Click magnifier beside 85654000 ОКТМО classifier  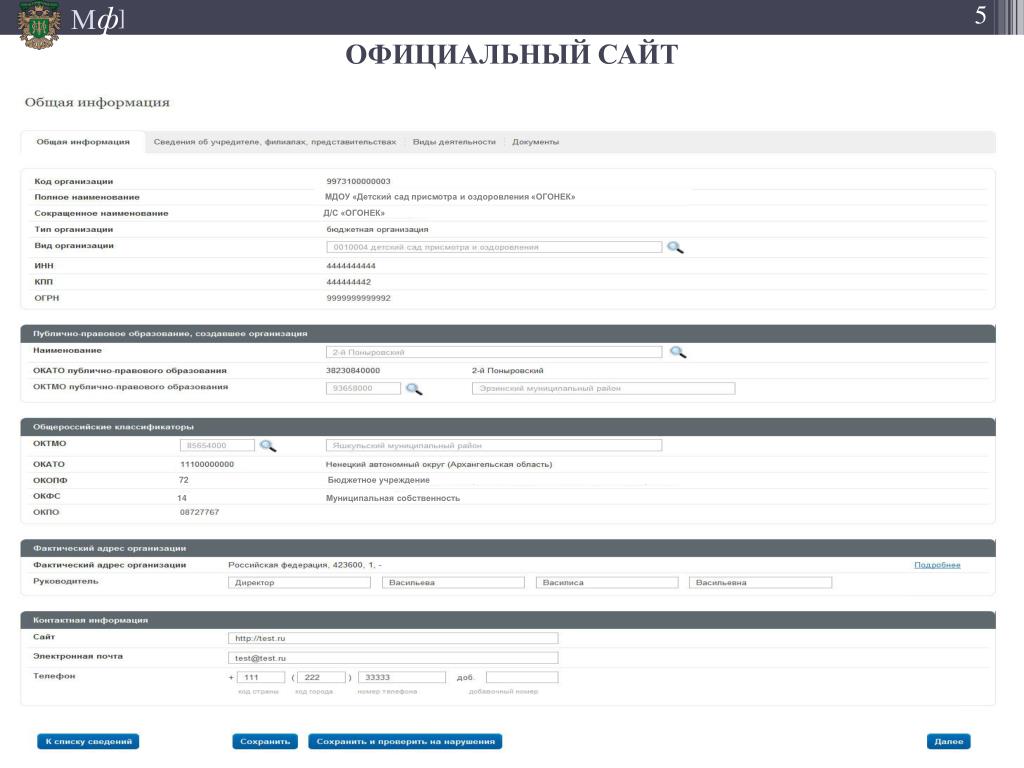pos(268,445)
